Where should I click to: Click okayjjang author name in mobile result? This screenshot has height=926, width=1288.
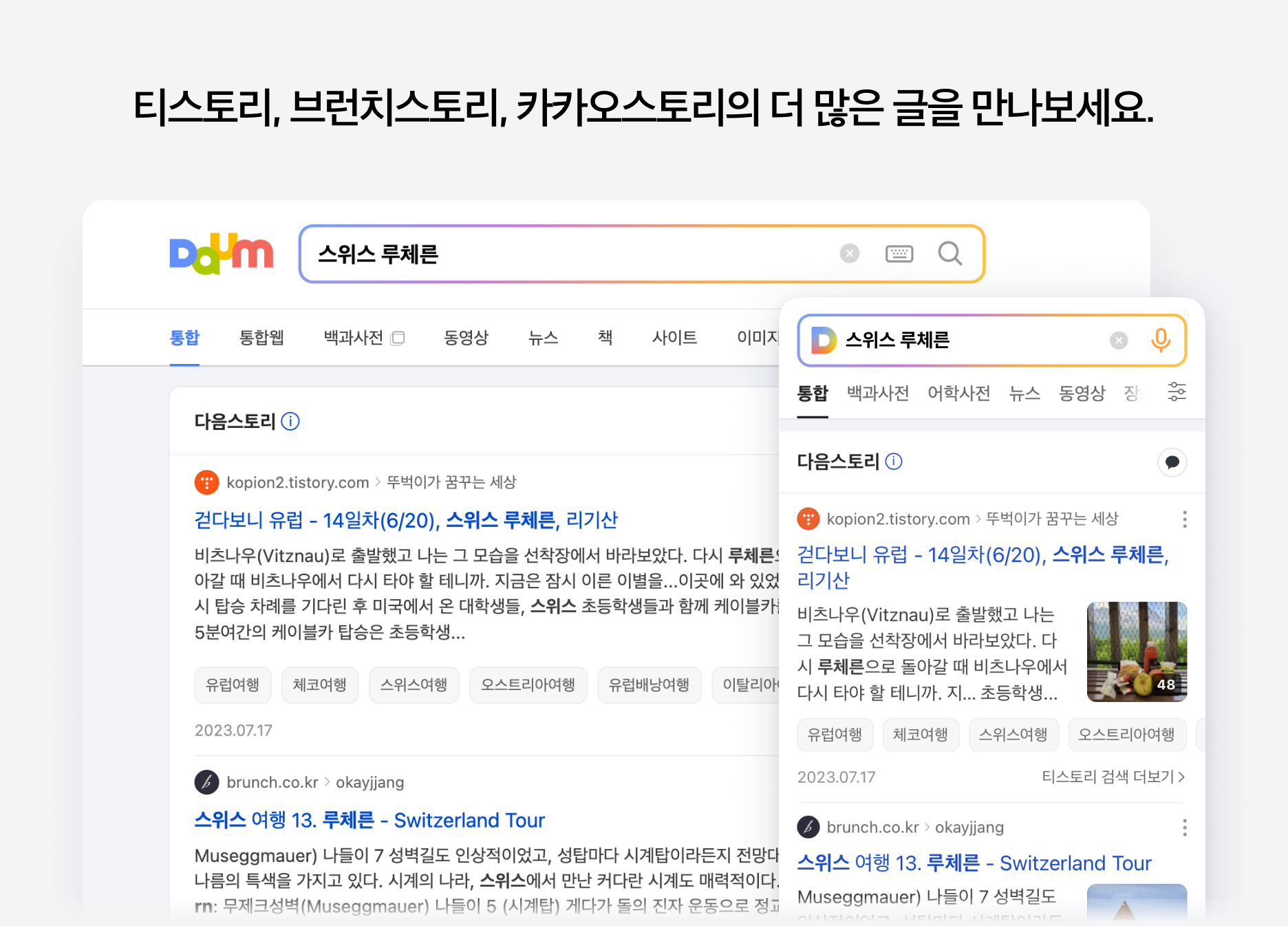coord(969,827)
